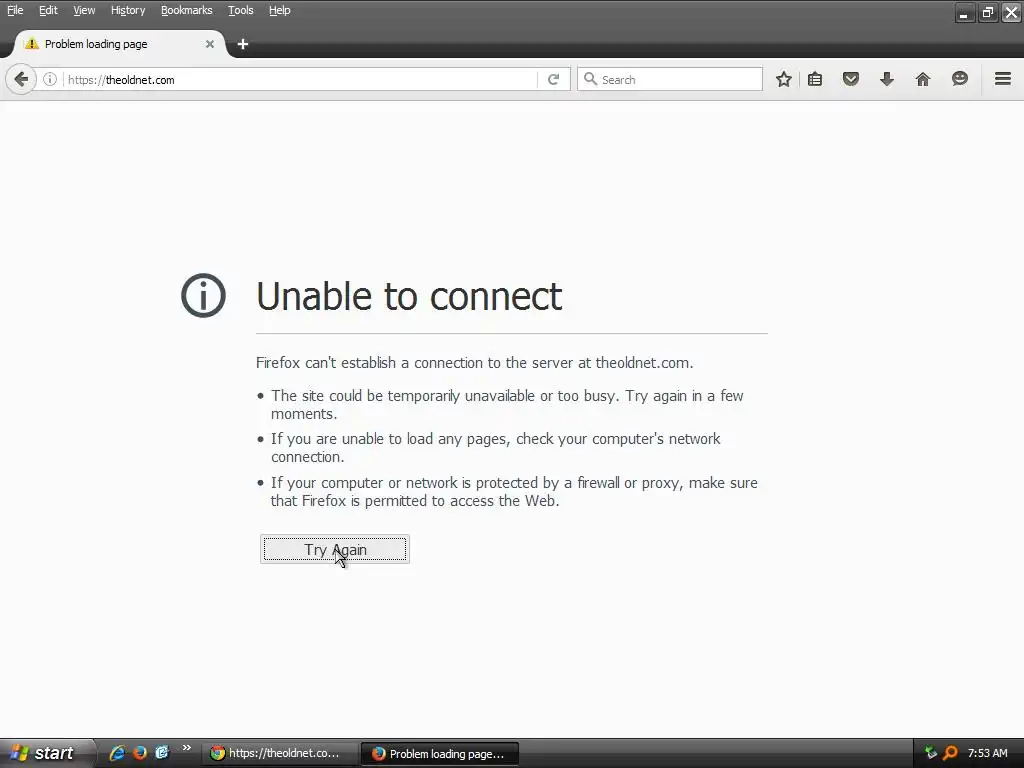Launch Internet Explorer from Quick Launch
The width and height of the screenshot is (1024, 768).
click(117, 753)
